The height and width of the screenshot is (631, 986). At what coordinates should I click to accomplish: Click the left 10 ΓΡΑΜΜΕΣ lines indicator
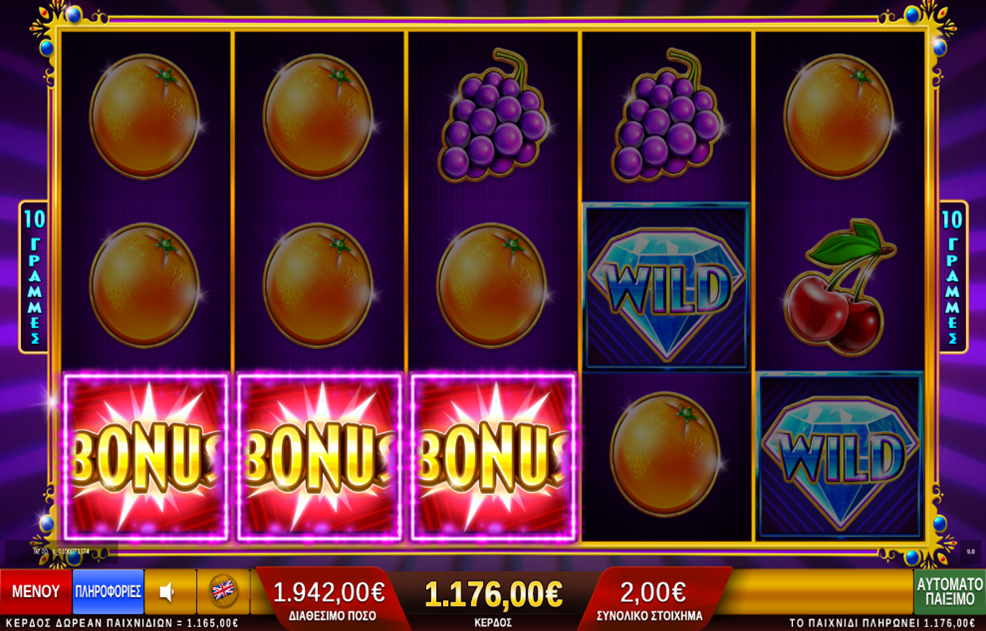pos(34,277)
